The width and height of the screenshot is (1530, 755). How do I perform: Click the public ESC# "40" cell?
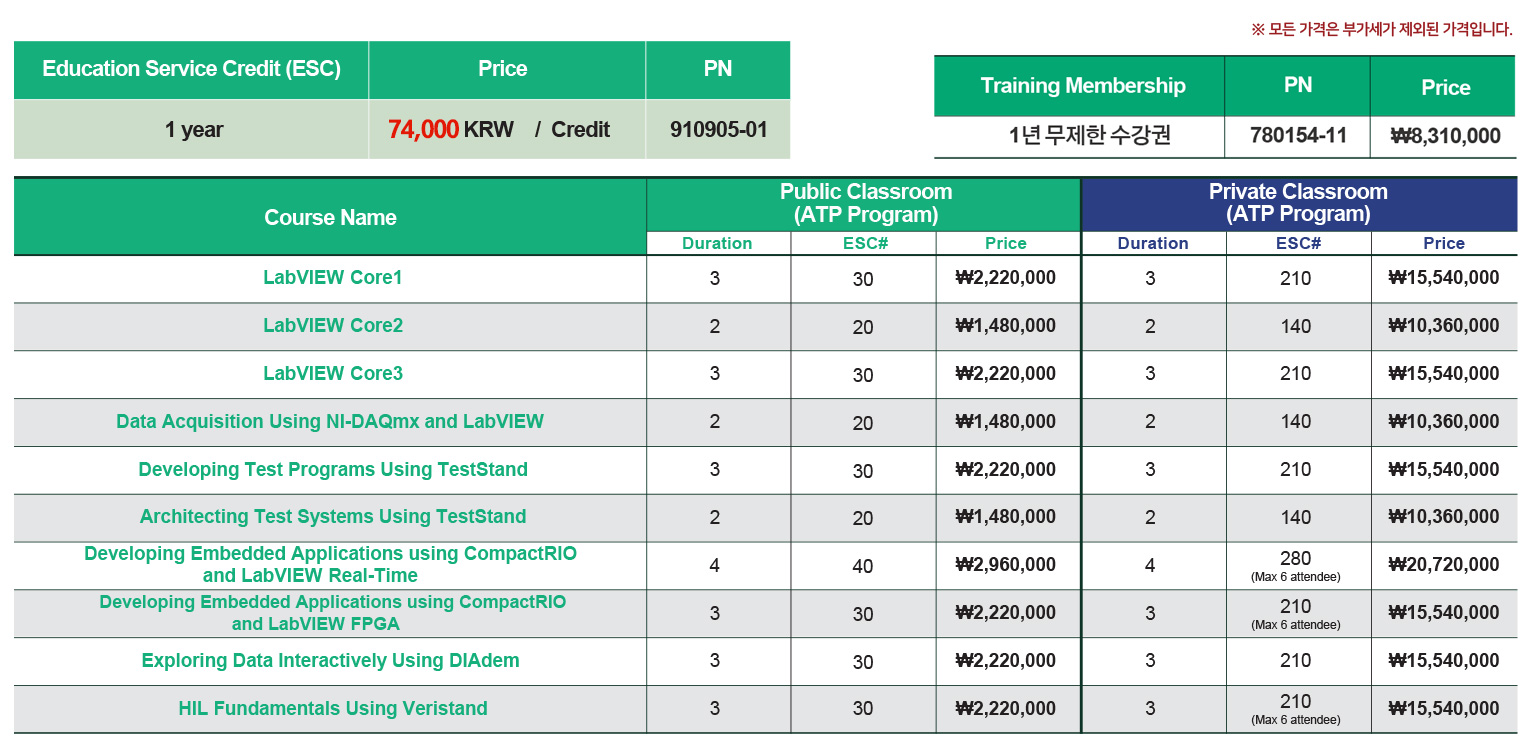[x=863, y=567]
